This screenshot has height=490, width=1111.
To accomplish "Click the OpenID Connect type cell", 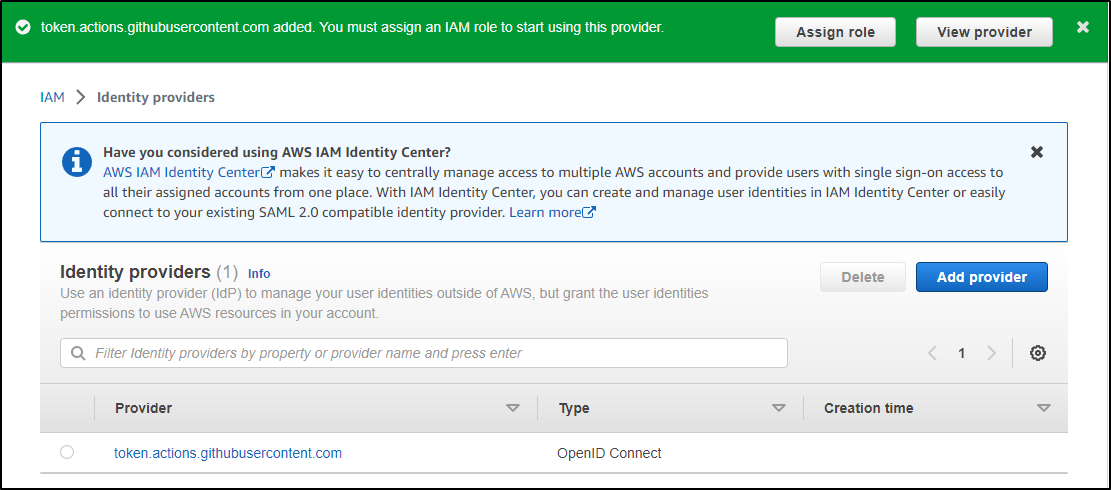I will 609,453.
